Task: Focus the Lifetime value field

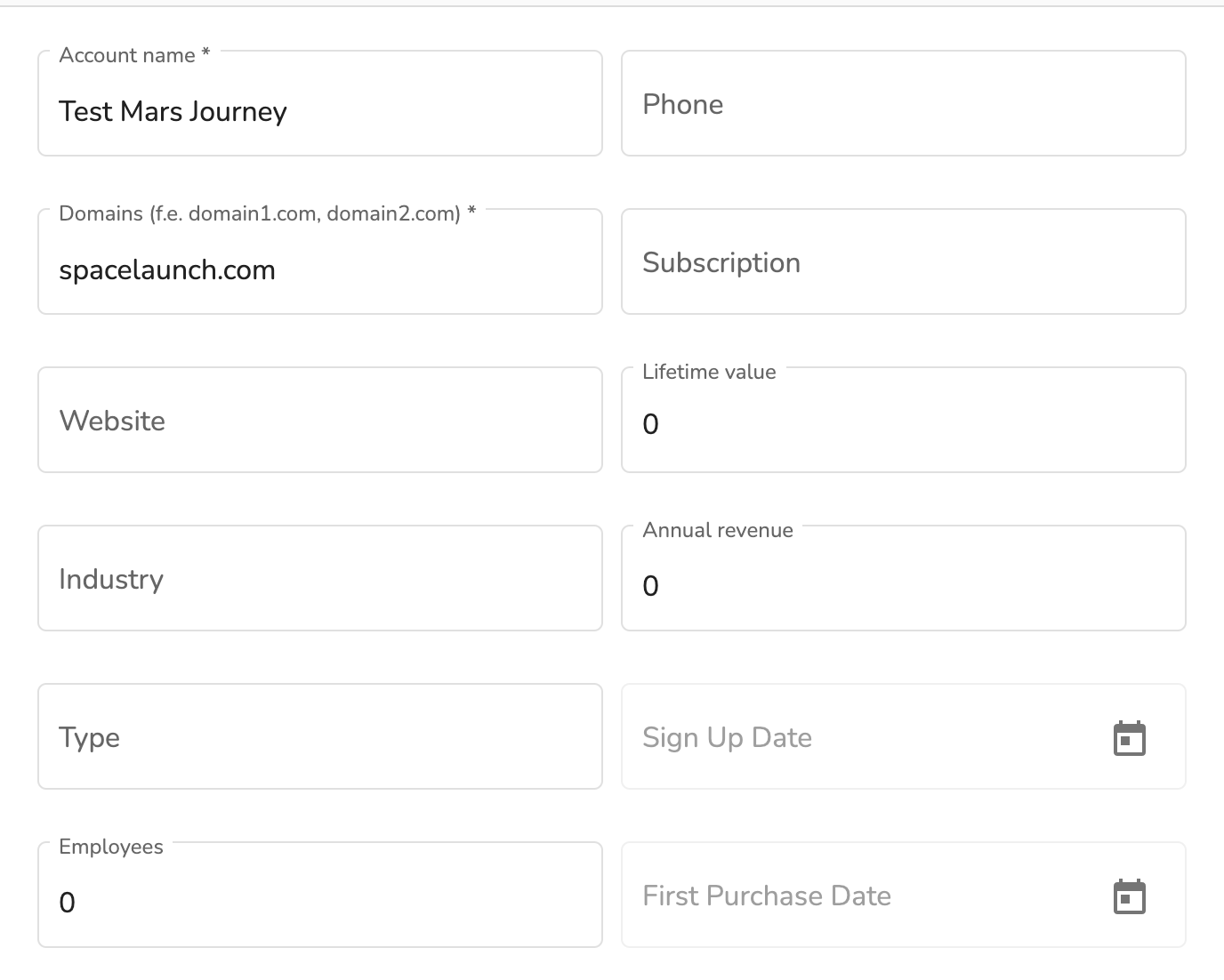Action: [903, 424]
